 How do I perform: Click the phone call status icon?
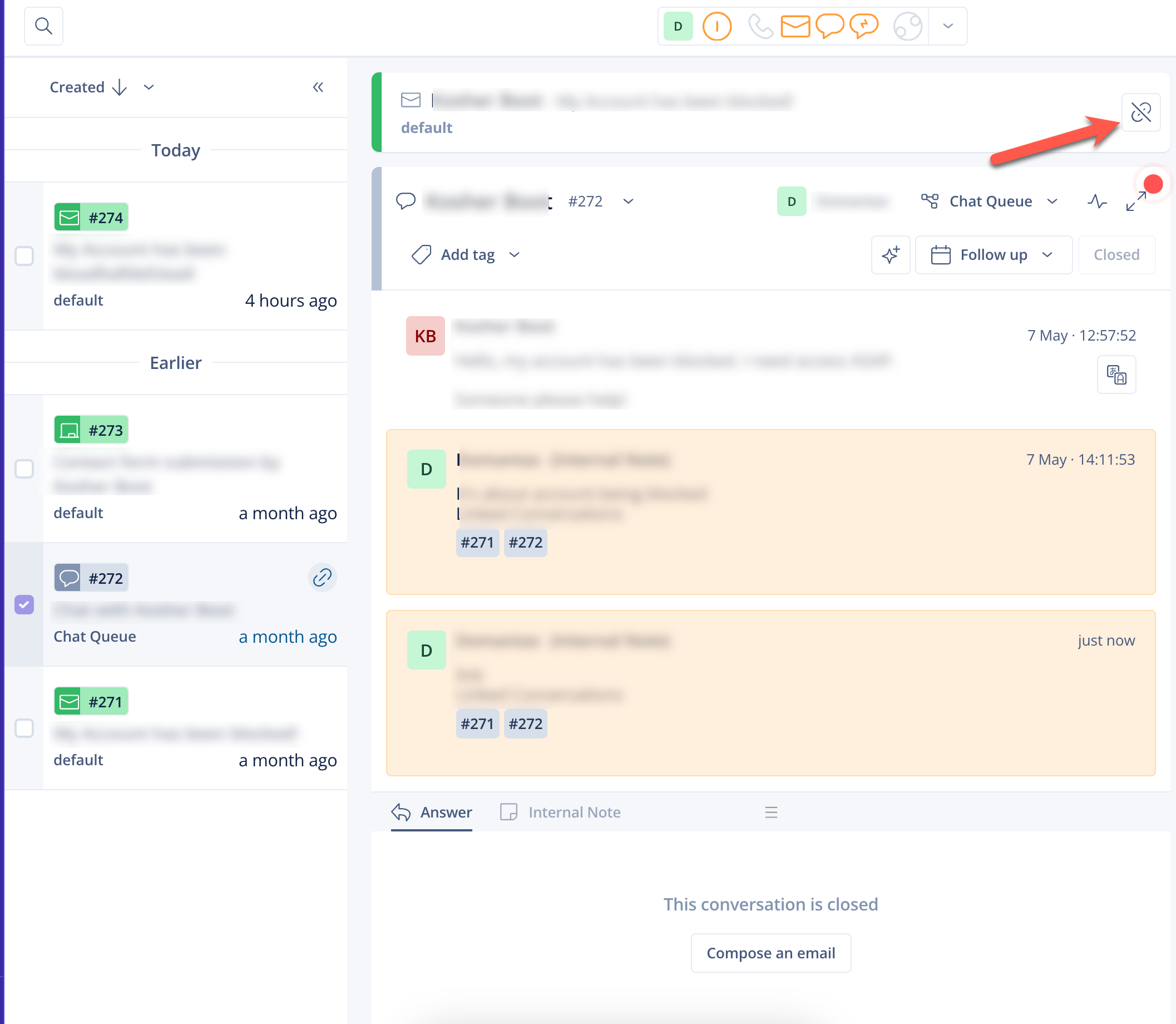pyautogui.click(x=760, y=26)
